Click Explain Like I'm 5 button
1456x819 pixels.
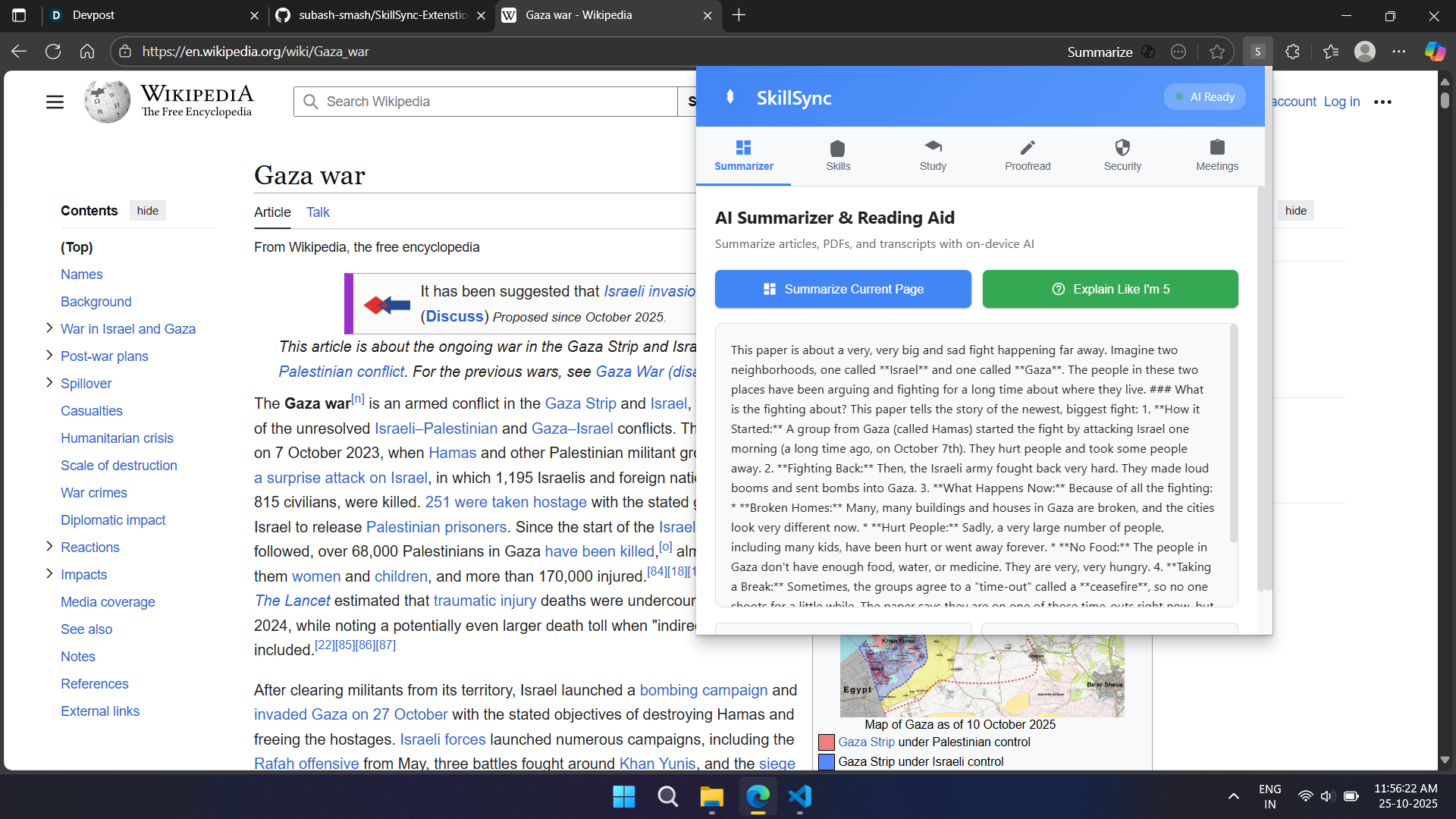[1109, 289]
